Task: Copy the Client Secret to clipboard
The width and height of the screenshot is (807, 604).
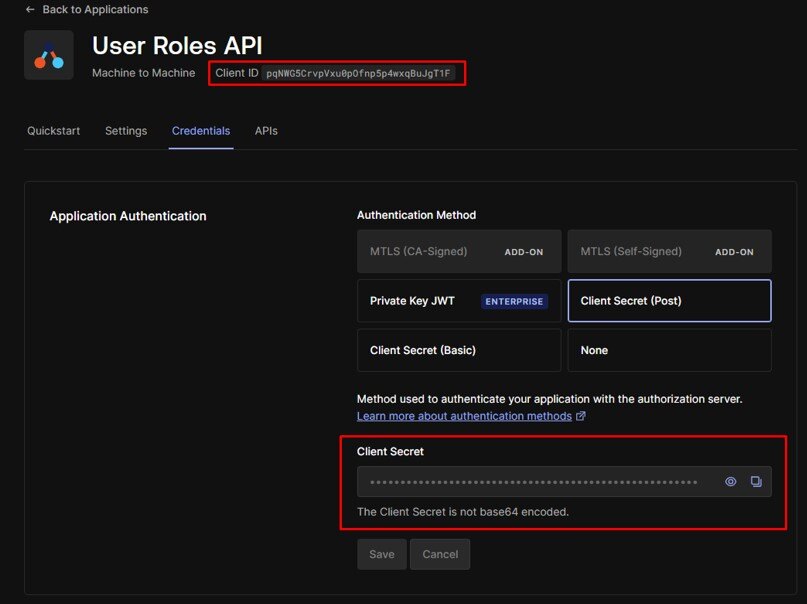Action: (x=756, y=482)
